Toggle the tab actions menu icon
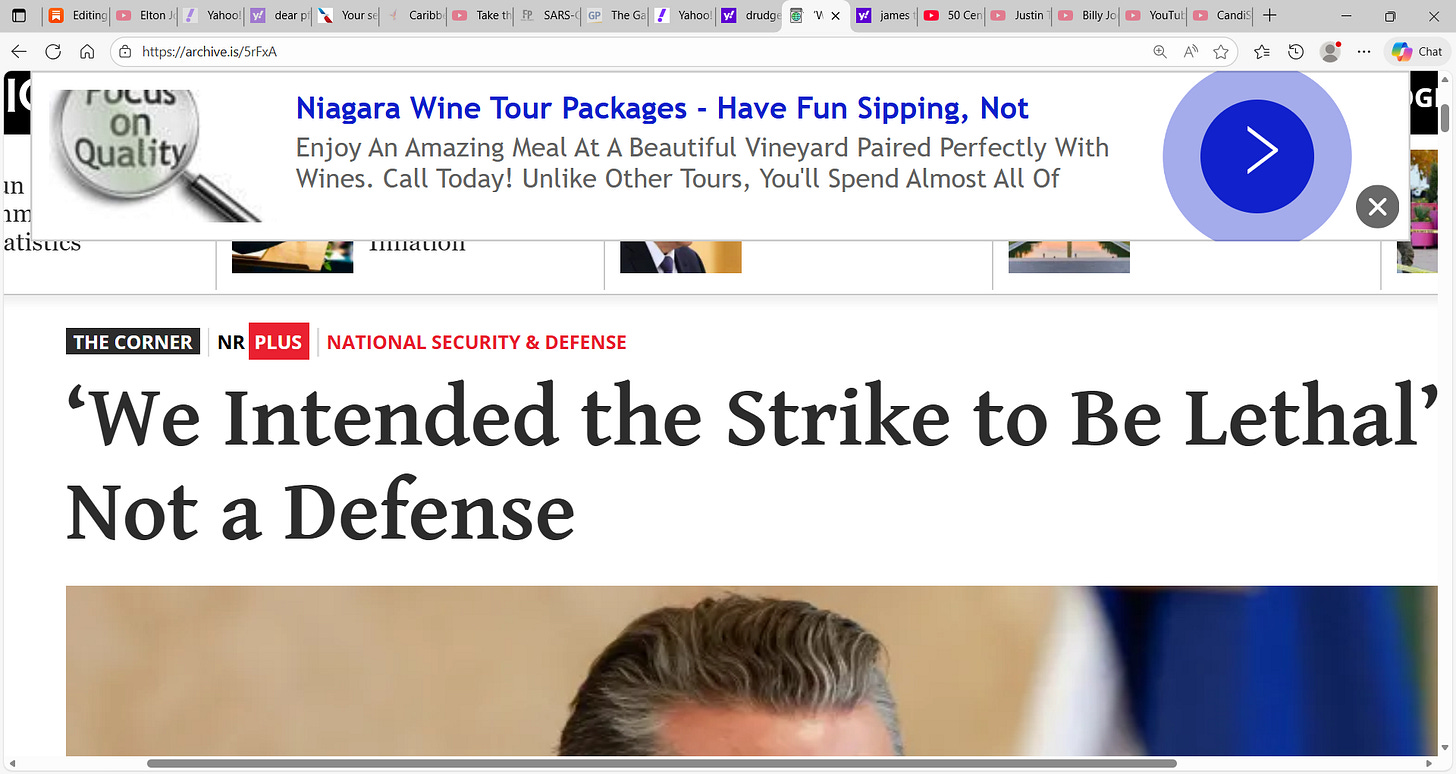This screenshot has width=1456, height=774. coord(19,16)
